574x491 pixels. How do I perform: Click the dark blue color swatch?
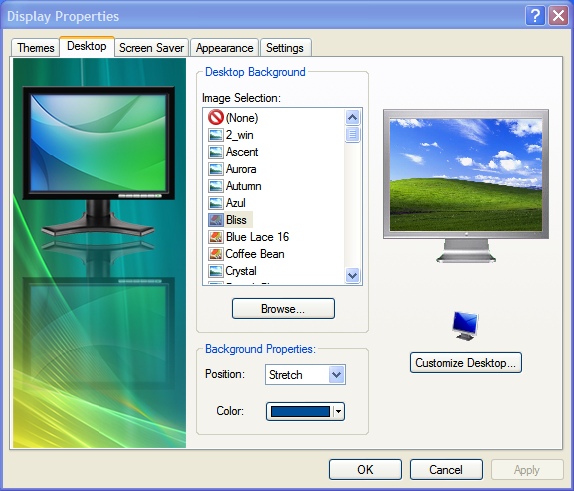pos(300,411)
